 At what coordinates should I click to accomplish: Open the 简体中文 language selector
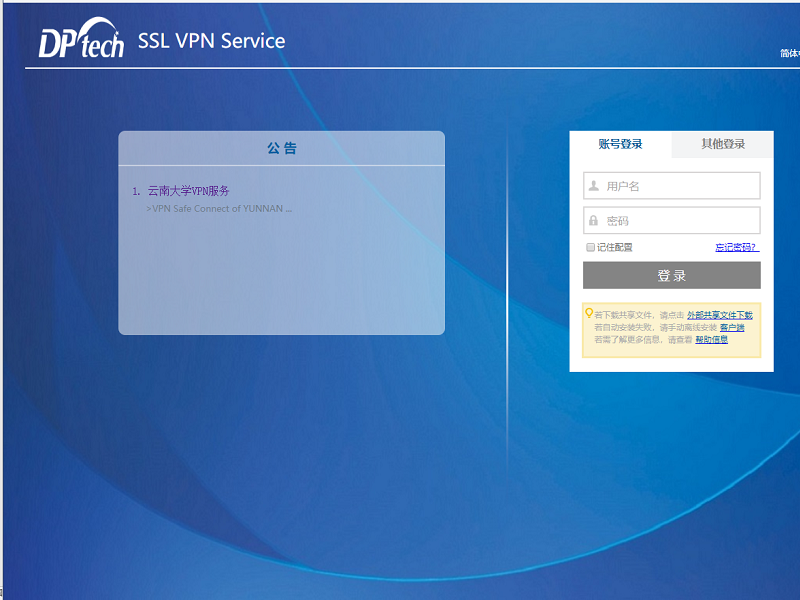[789, 54]
